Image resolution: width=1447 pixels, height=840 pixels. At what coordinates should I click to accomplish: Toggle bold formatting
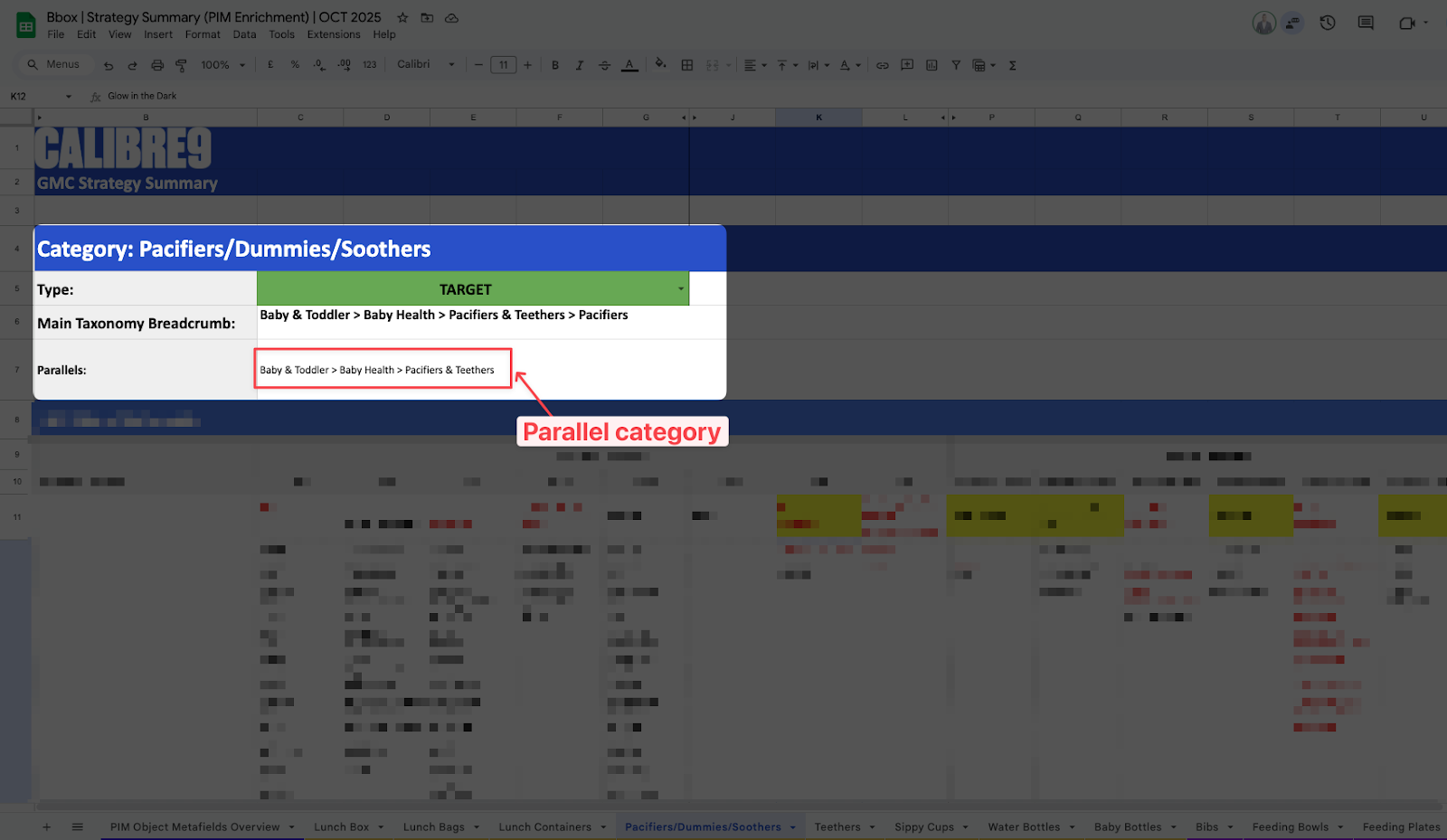(x=555, y=65)
